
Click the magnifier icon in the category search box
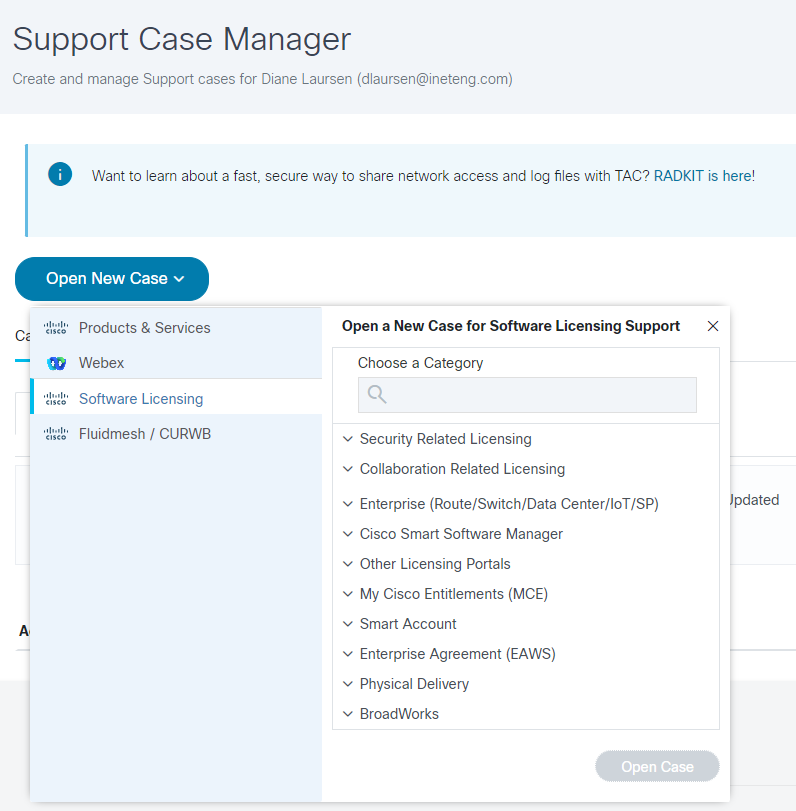click(x=376, y=395)
